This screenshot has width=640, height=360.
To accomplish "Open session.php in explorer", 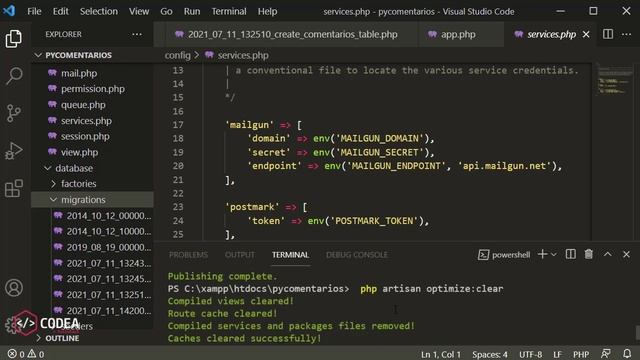I will click(x=92, y=136).
